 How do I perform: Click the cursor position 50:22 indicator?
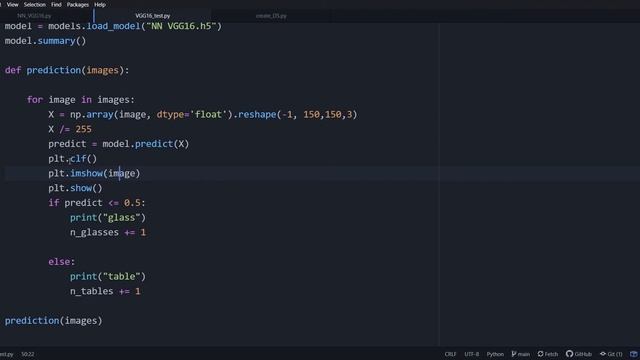[x=28, y=354]
